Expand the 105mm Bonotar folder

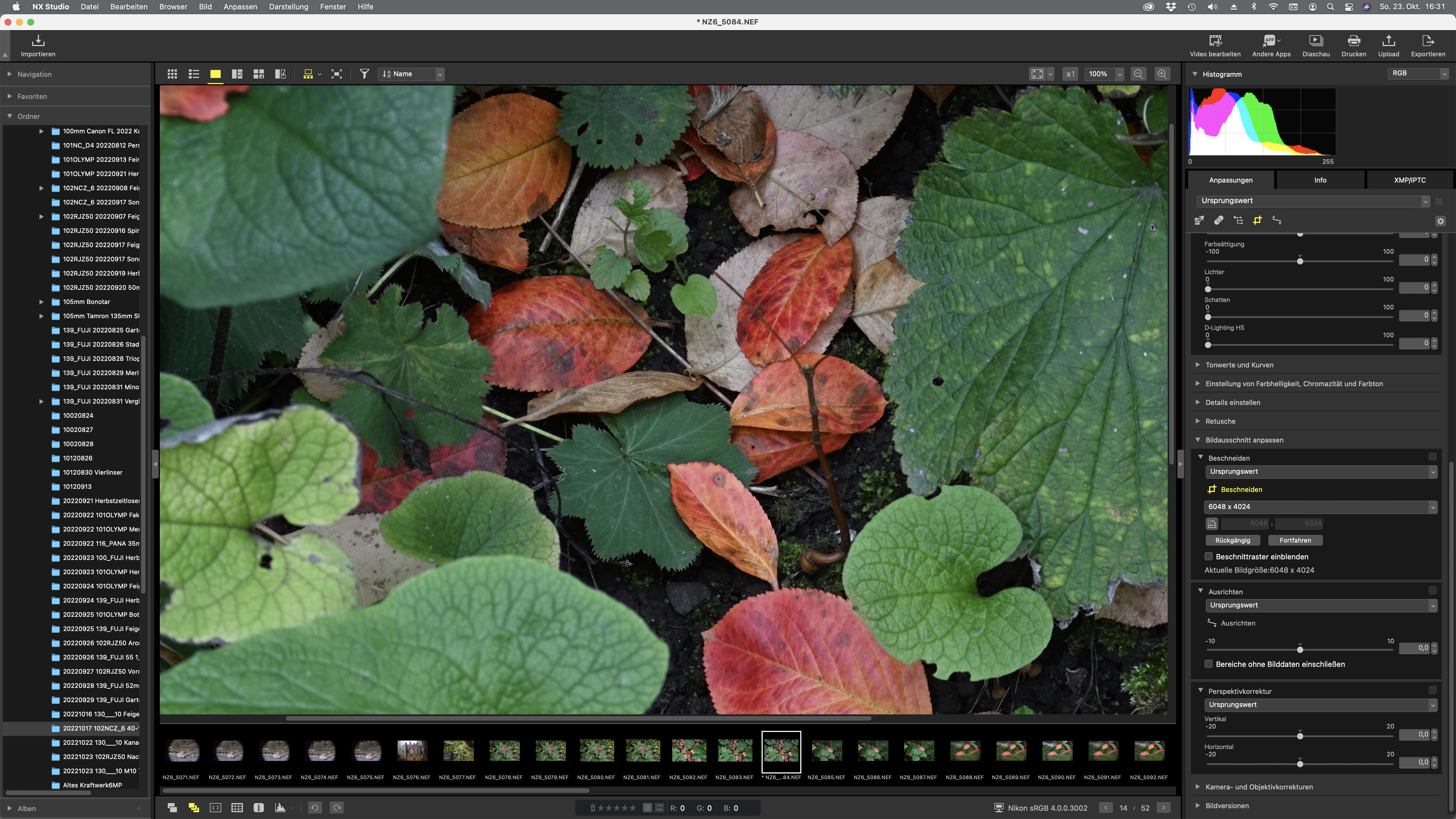pyautogui.click(x=41, y=302)
